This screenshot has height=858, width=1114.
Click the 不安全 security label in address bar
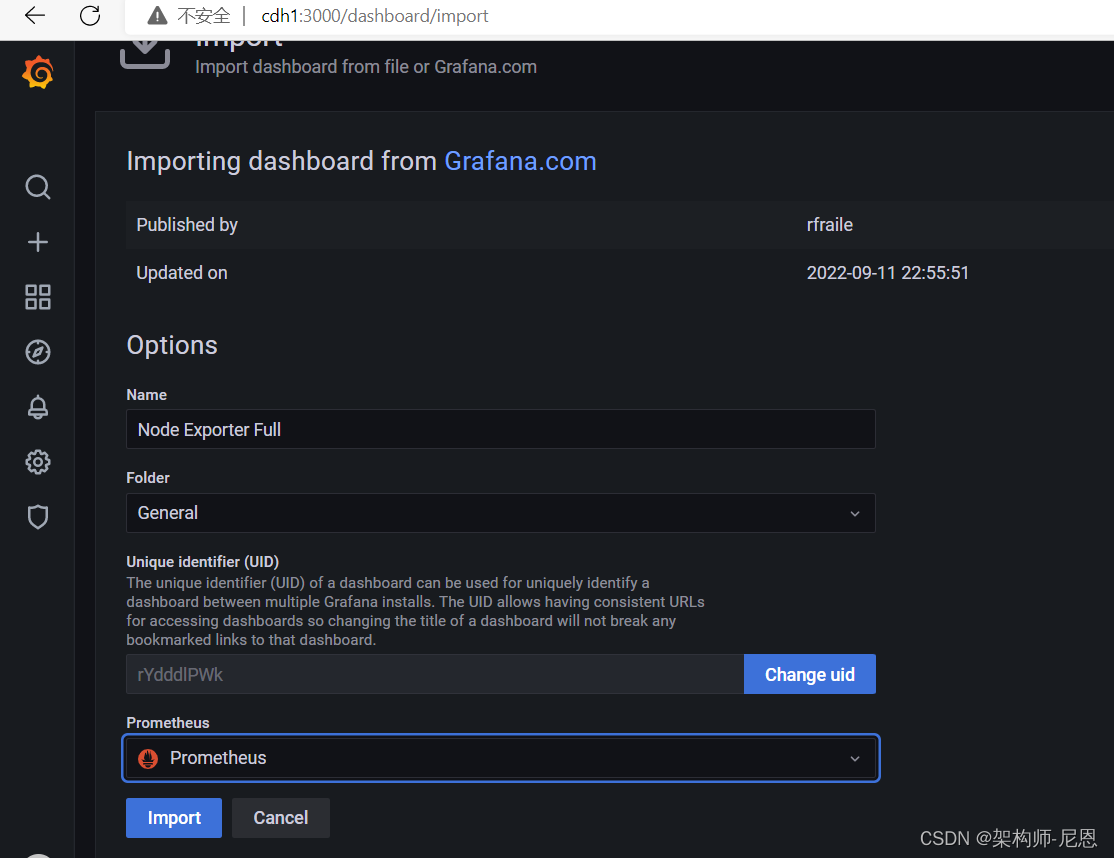[x=204, y=16]
